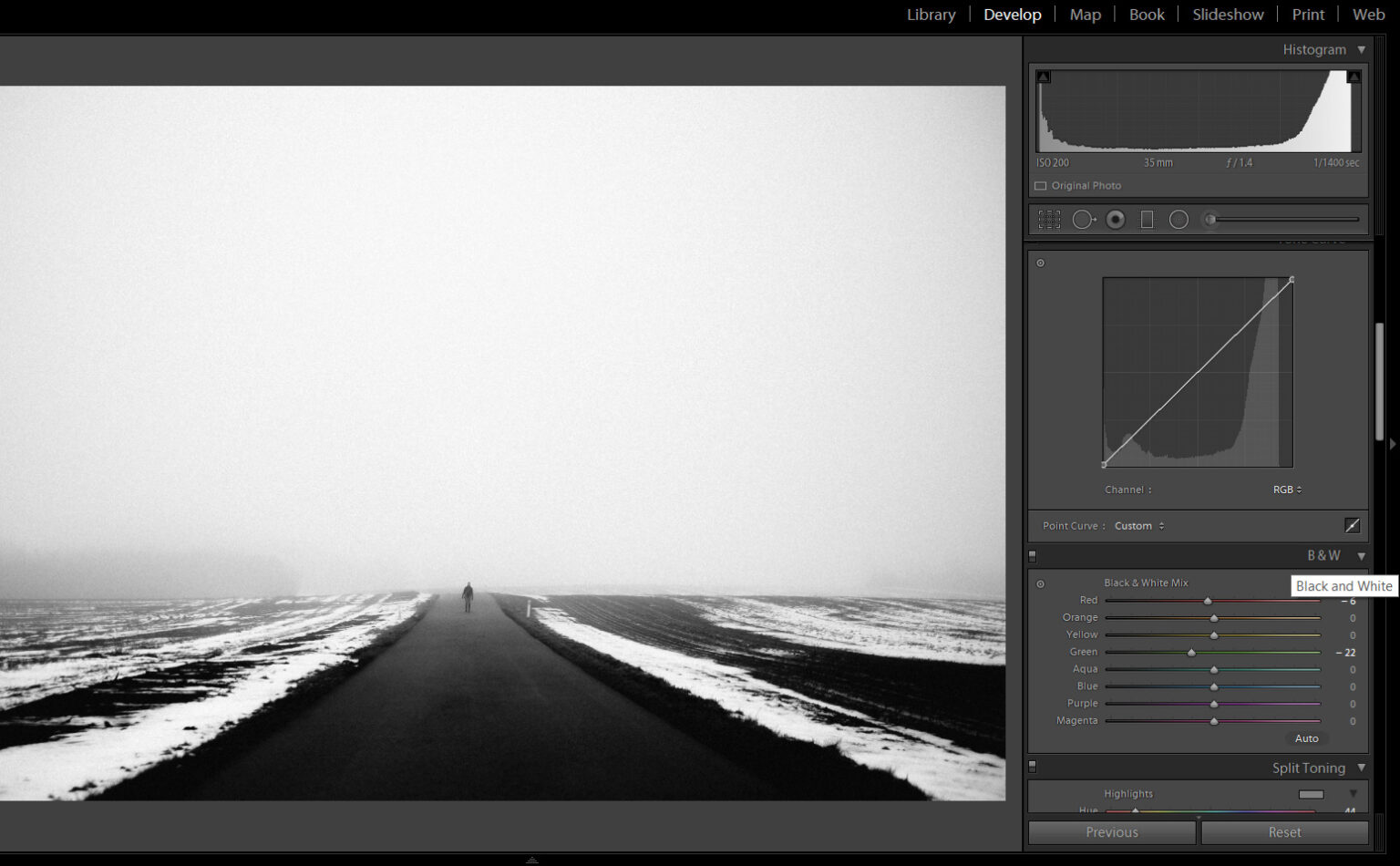1400x866 pixels.
Task: Activate the Tone Curve targeted adjustment tool
Action: point(1040,263)
